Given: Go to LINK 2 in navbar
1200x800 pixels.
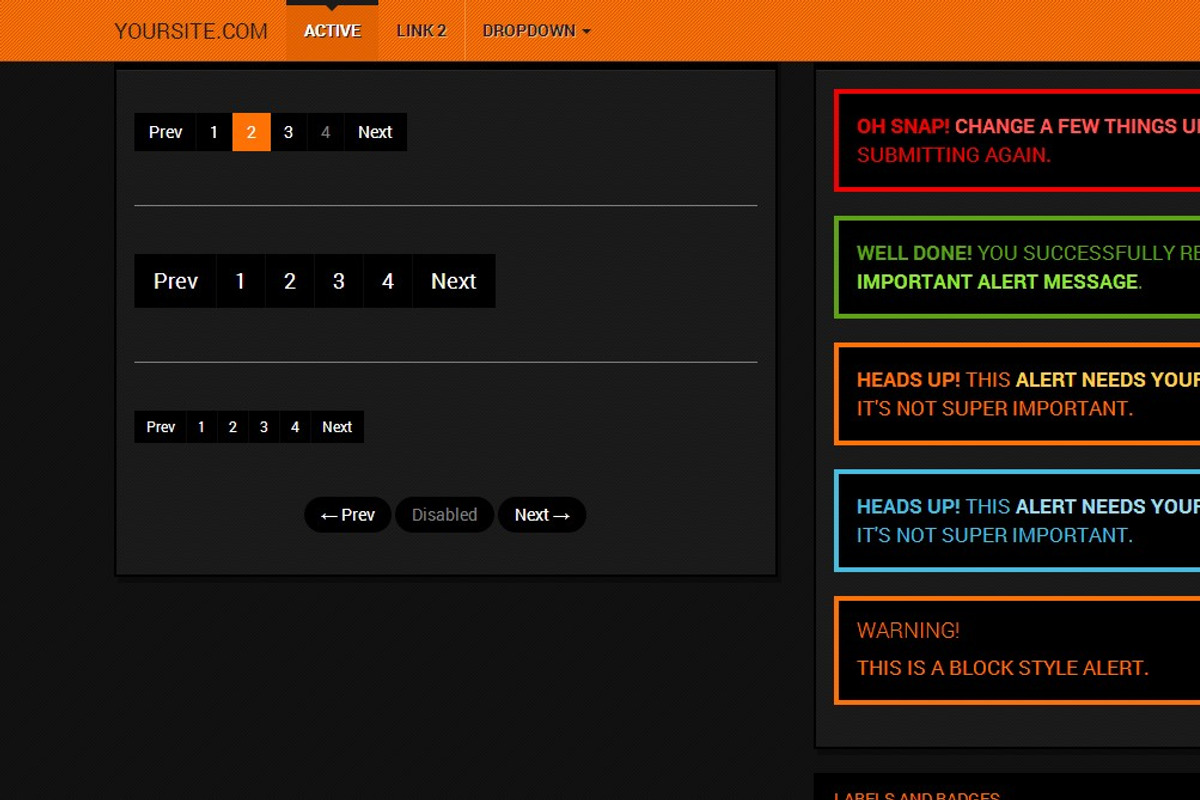Looking at the screenshot, I should pos(421,31).
